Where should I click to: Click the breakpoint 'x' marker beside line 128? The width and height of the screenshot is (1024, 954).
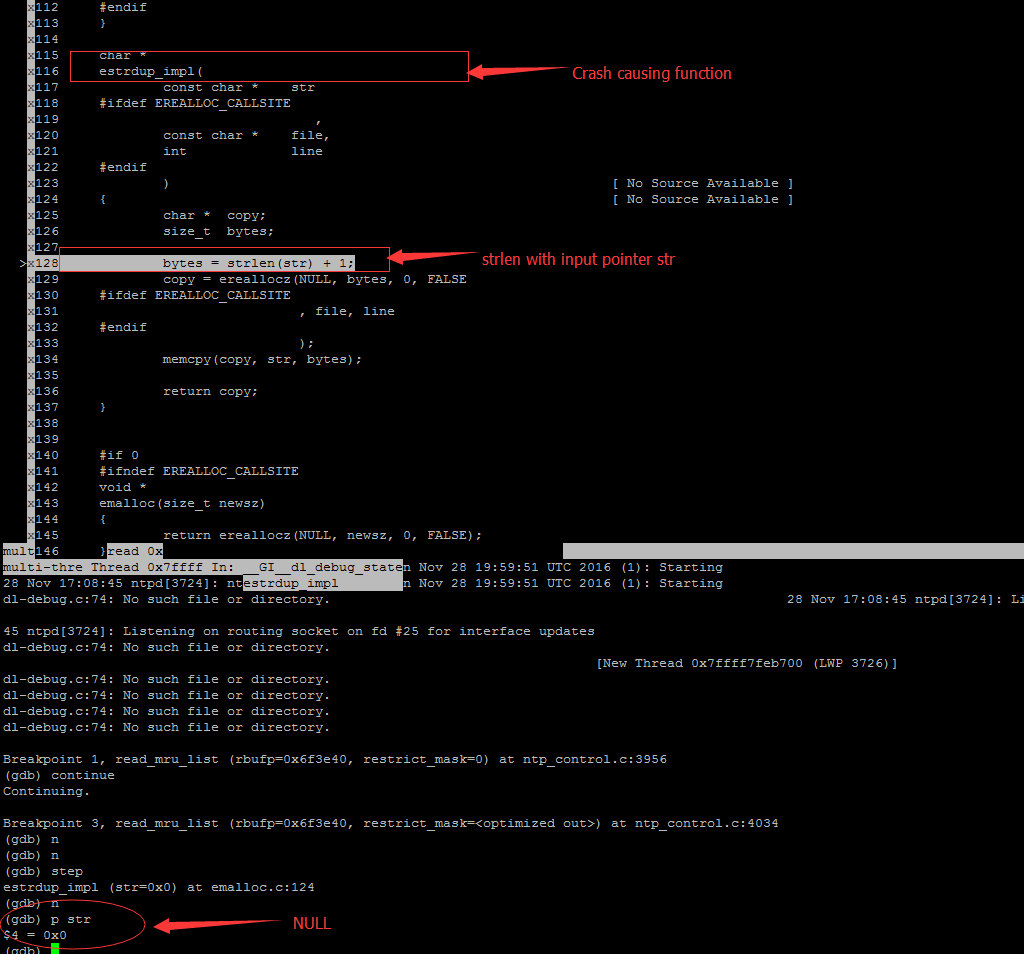[33, 263]
